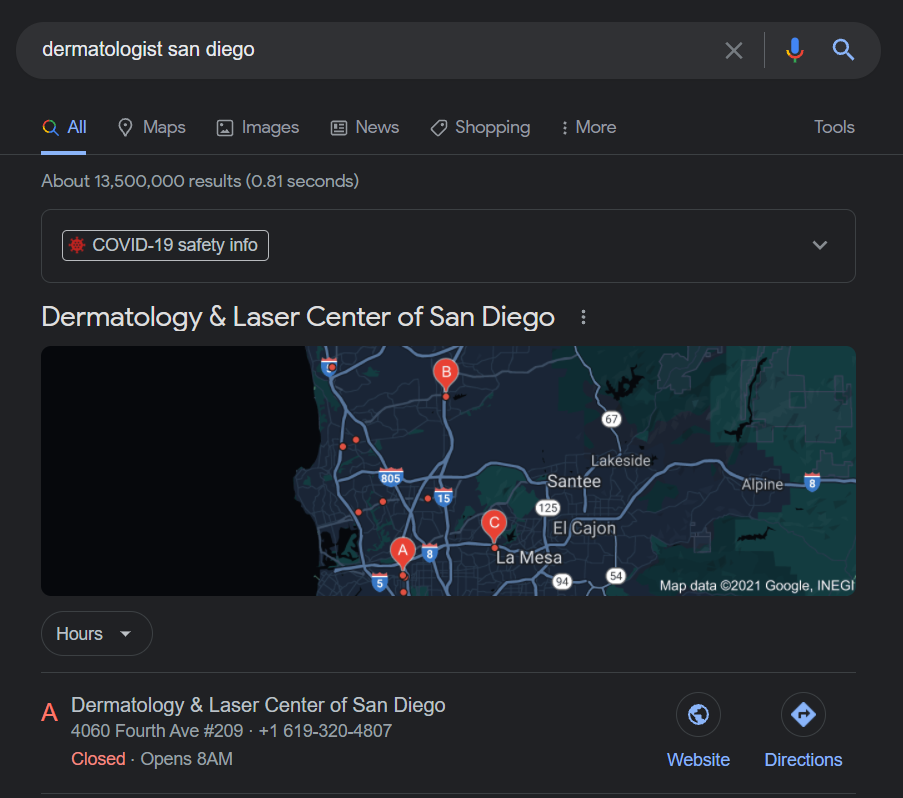Click the red letter A beside the listing
The width and height of the screenshot is (903, 798).
coord(50,713)
